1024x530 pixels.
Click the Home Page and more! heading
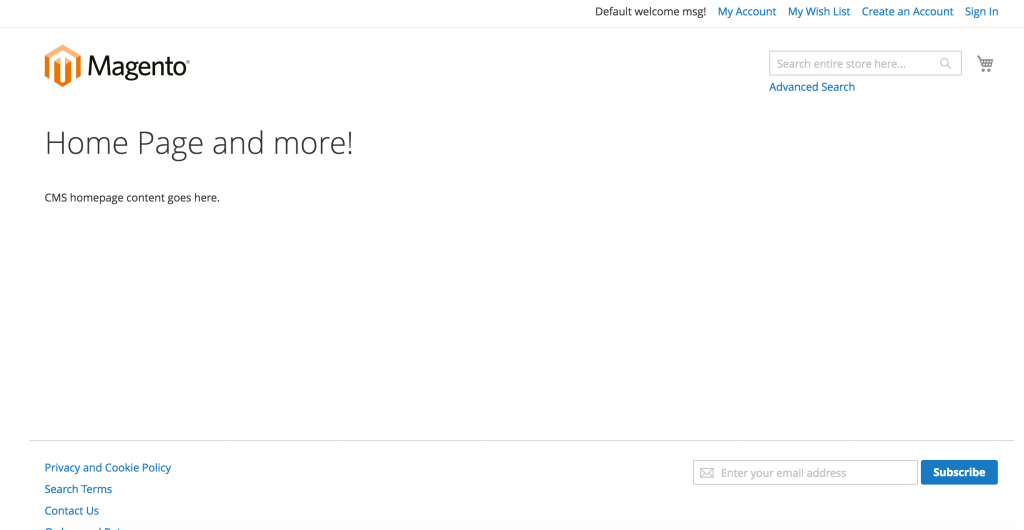pyautogui.click(x=199, y=143)
